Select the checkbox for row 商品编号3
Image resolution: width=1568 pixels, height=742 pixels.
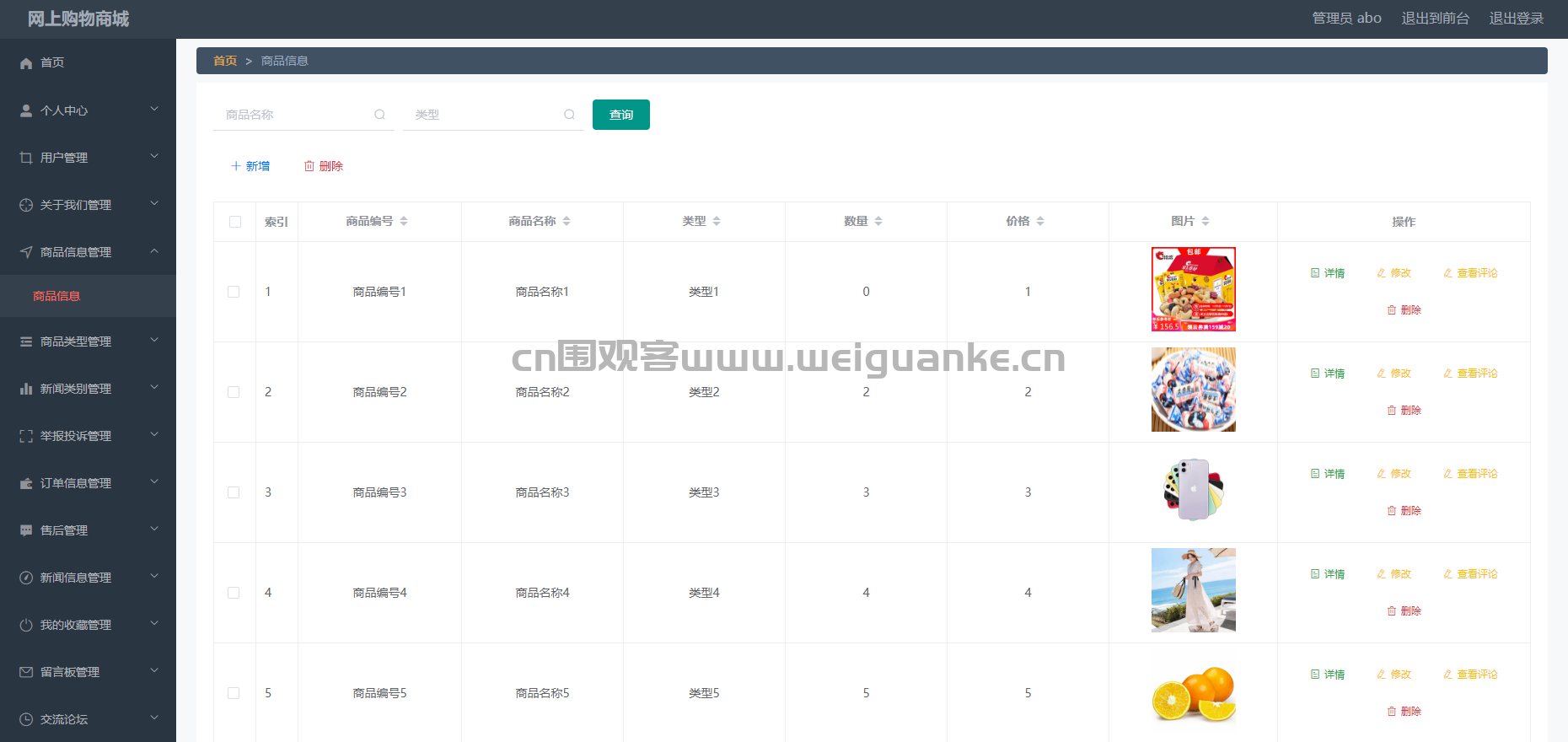pyautogui.click(x=234, y=492)
